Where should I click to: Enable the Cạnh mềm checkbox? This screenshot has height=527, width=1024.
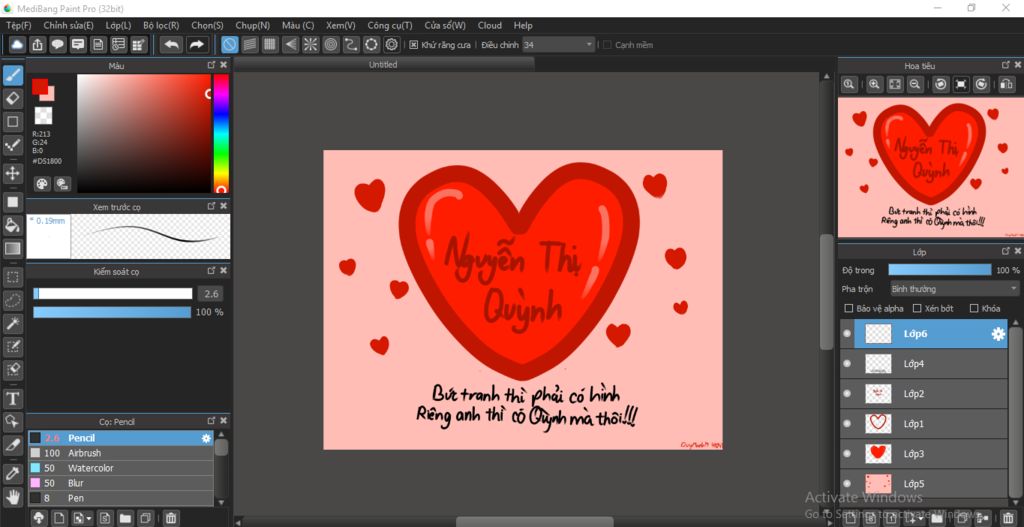(607, 45)
